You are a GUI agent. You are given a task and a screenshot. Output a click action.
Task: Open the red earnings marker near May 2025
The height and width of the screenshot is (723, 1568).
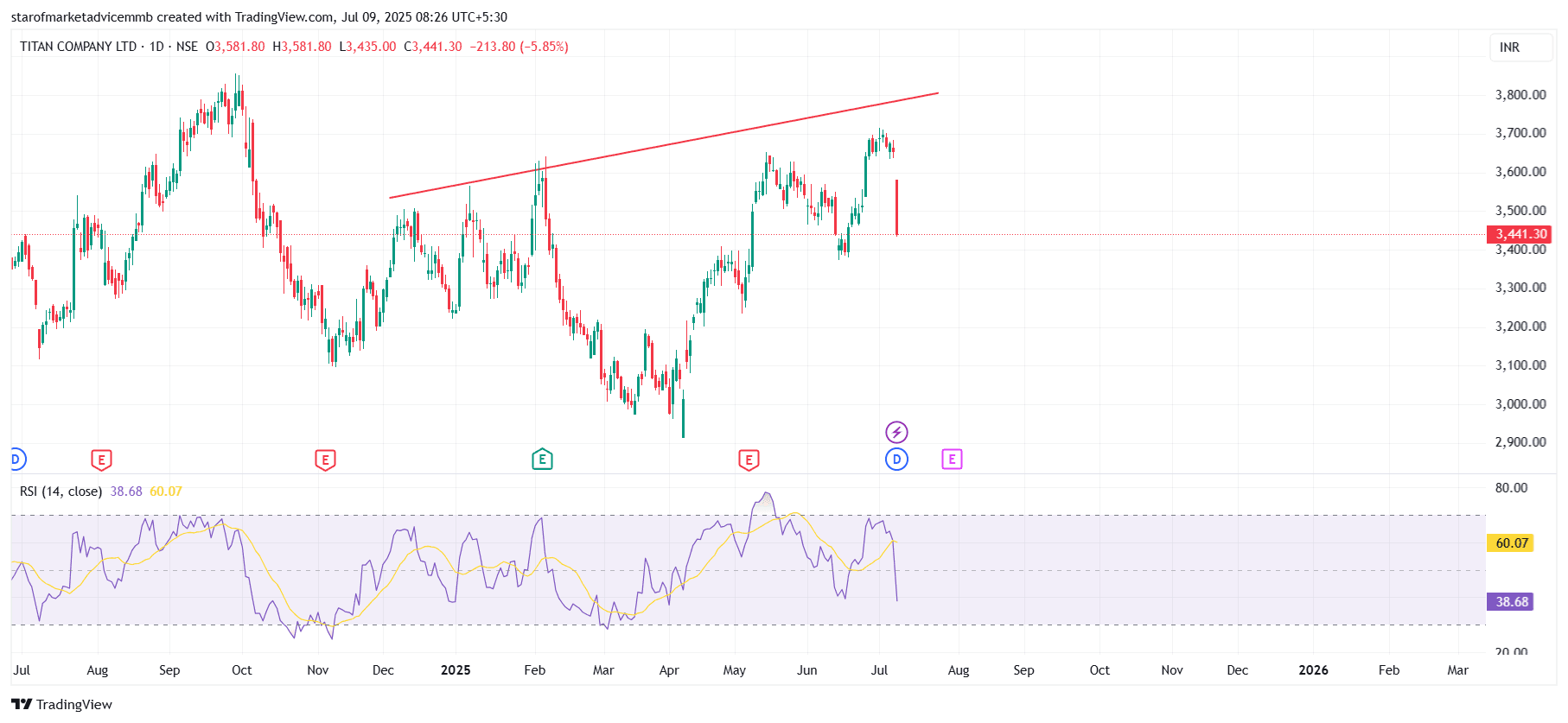[x=749, y=460]
